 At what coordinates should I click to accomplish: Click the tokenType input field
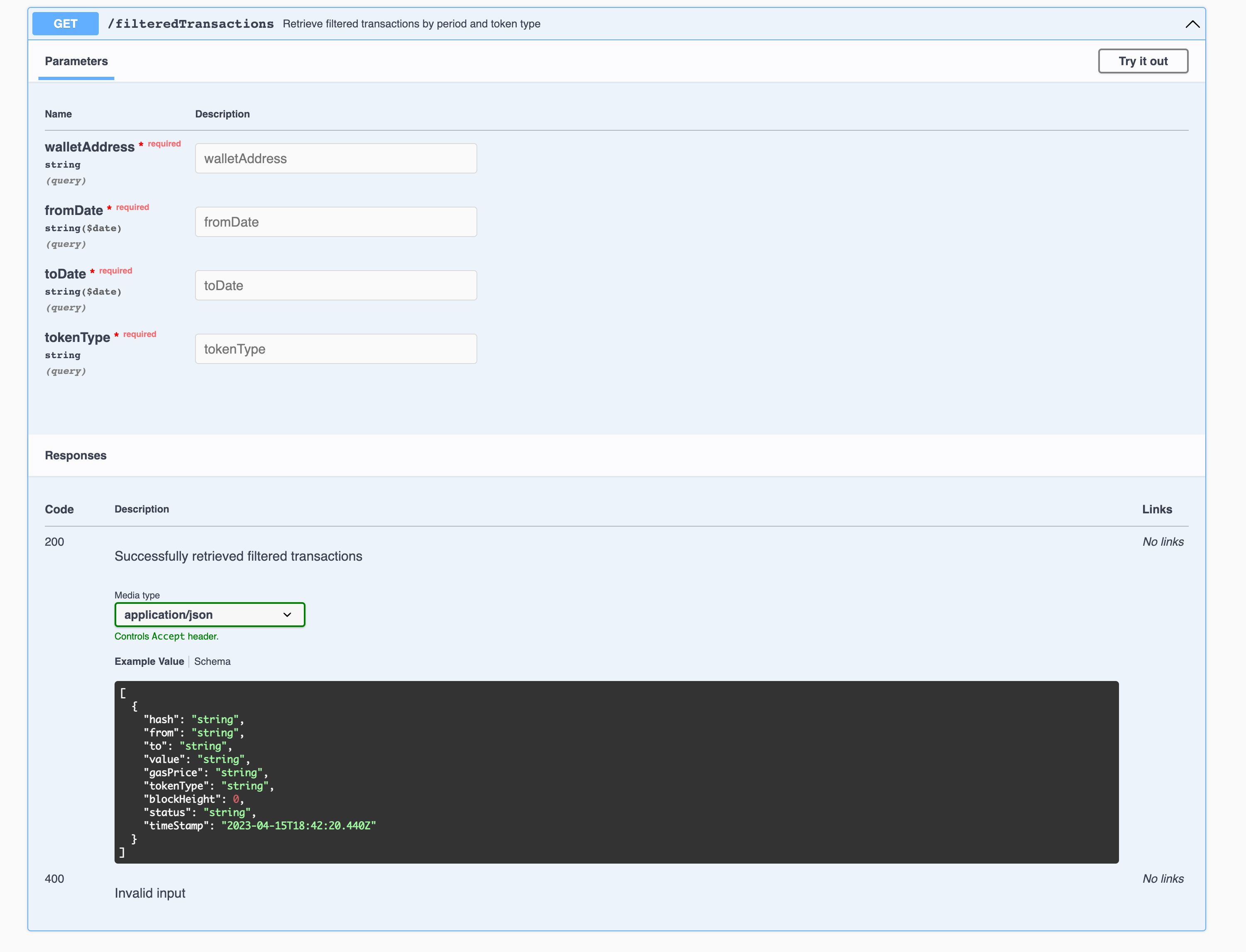coord(335,348)
